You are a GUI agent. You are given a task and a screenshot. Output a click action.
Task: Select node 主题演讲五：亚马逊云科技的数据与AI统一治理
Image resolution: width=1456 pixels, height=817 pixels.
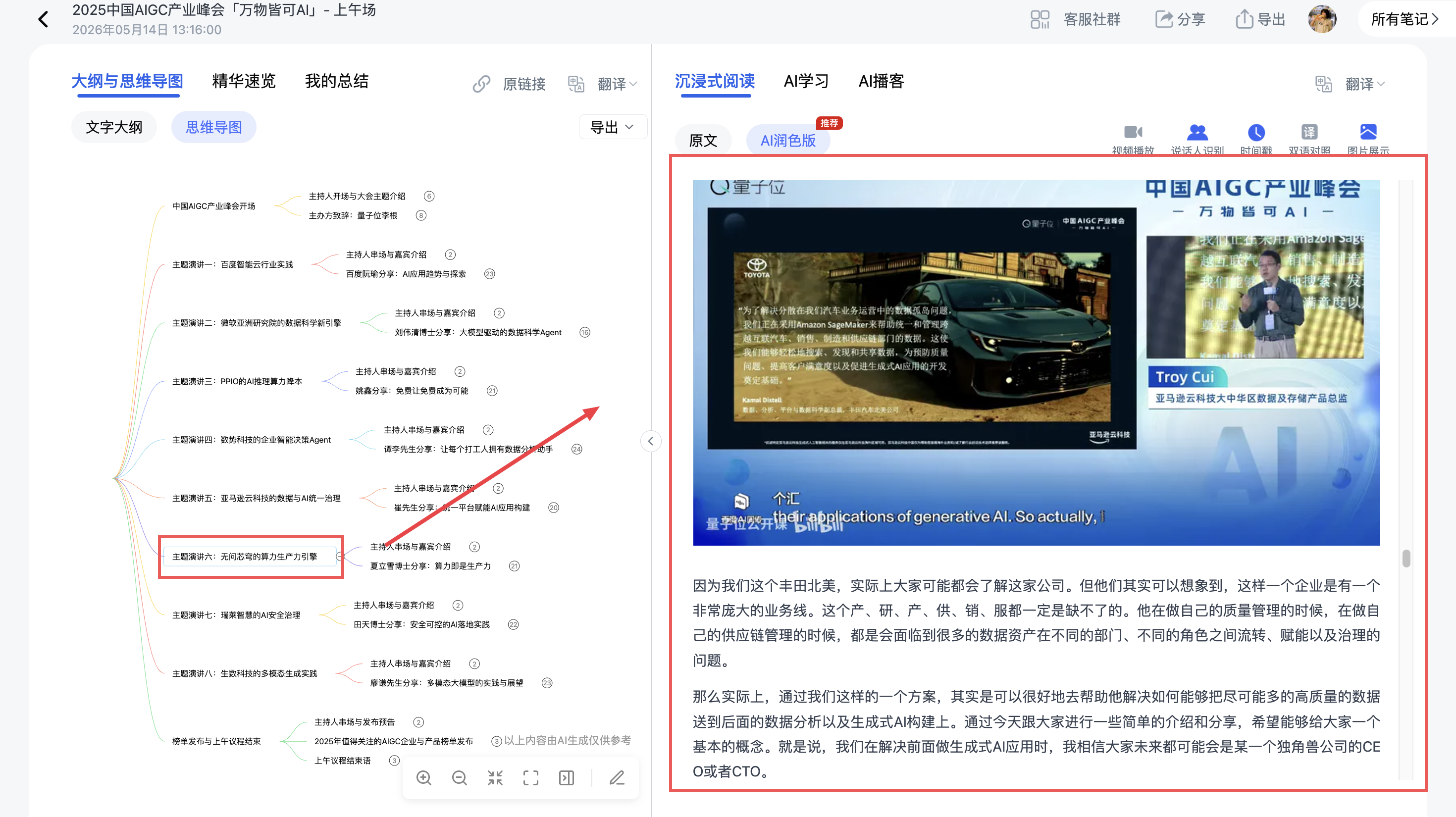click(256, 498)
